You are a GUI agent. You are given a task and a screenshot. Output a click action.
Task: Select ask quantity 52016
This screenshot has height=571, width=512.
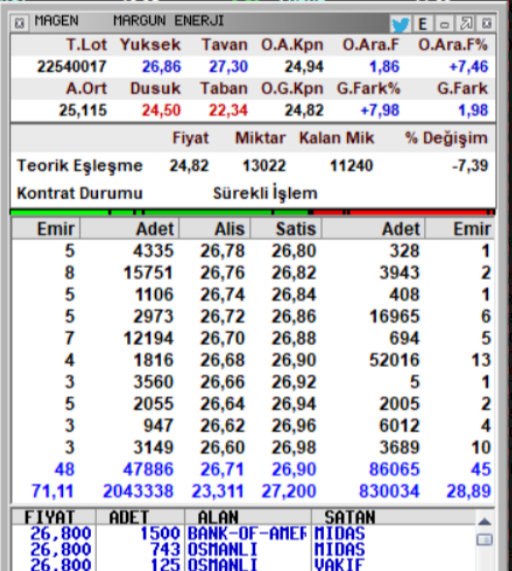coord(395,360)
